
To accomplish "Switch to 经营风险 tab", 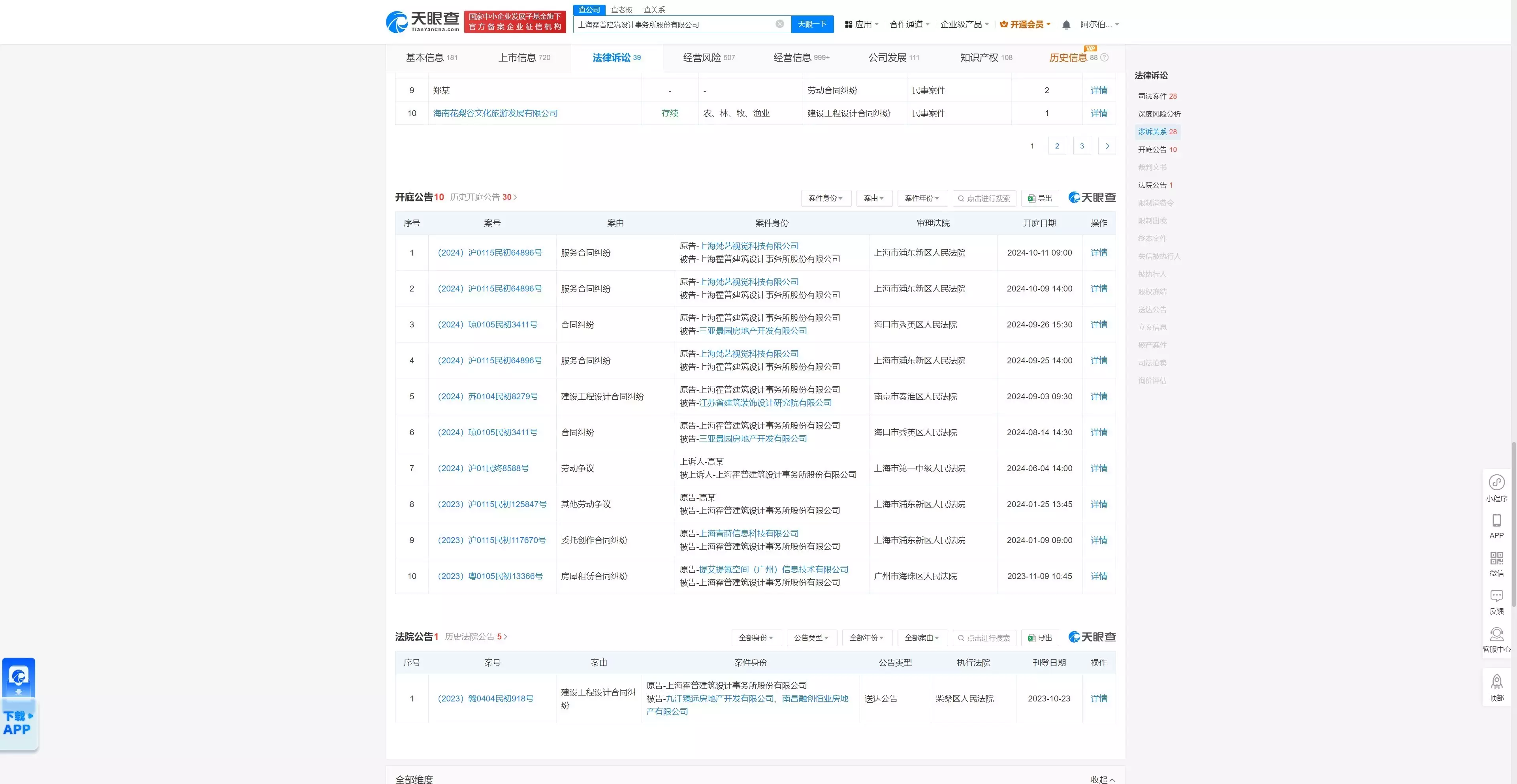I will [x=709, y=57].
